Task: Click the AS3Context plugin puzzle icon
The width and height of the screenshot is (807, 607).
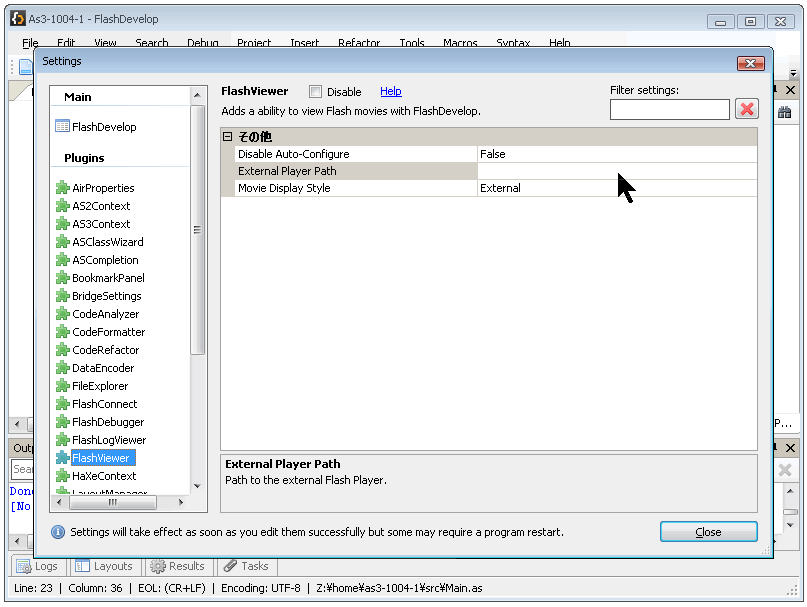Action: pos(62,224)
